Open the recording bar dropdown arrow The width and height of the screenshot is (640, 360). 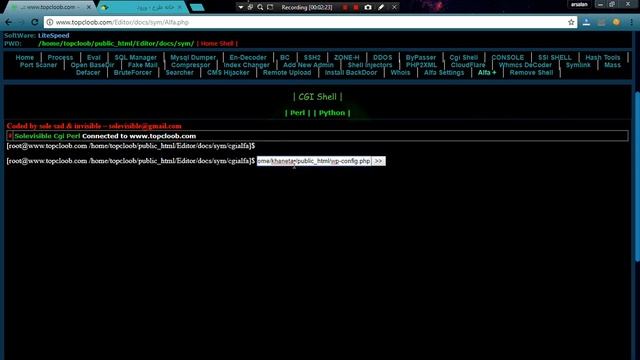[x=240, y=7]
